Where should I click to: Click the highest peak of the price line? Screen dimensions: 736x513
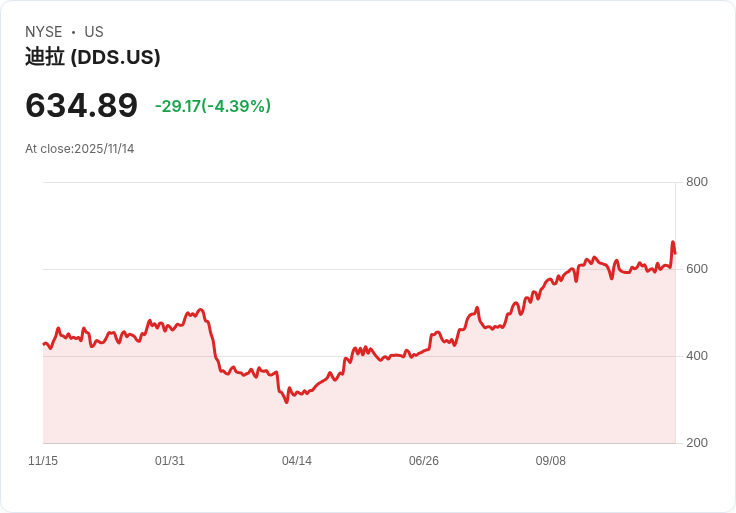tap(673, 243)
